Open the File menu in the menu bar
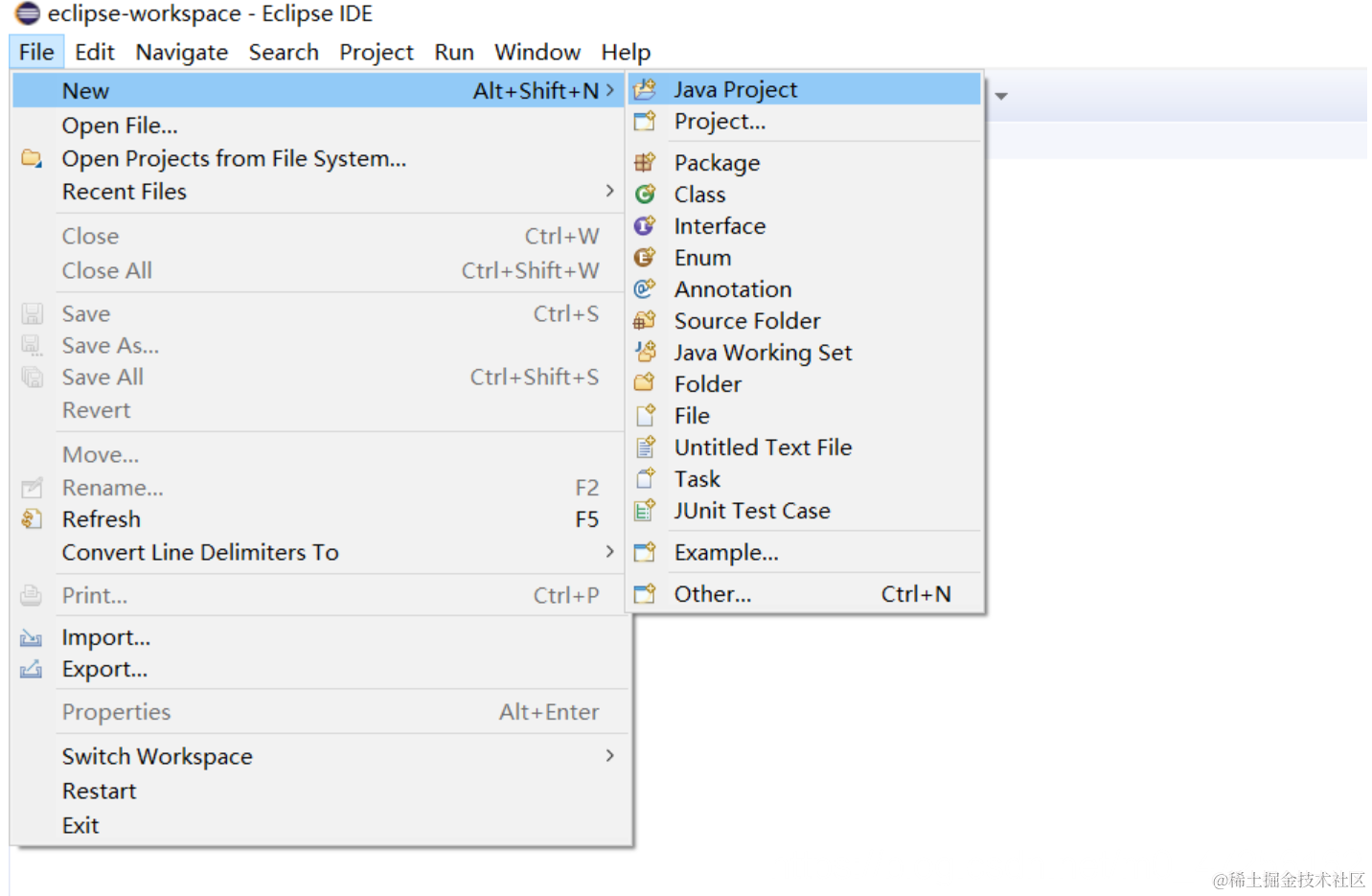 click(x=36, y=52)
